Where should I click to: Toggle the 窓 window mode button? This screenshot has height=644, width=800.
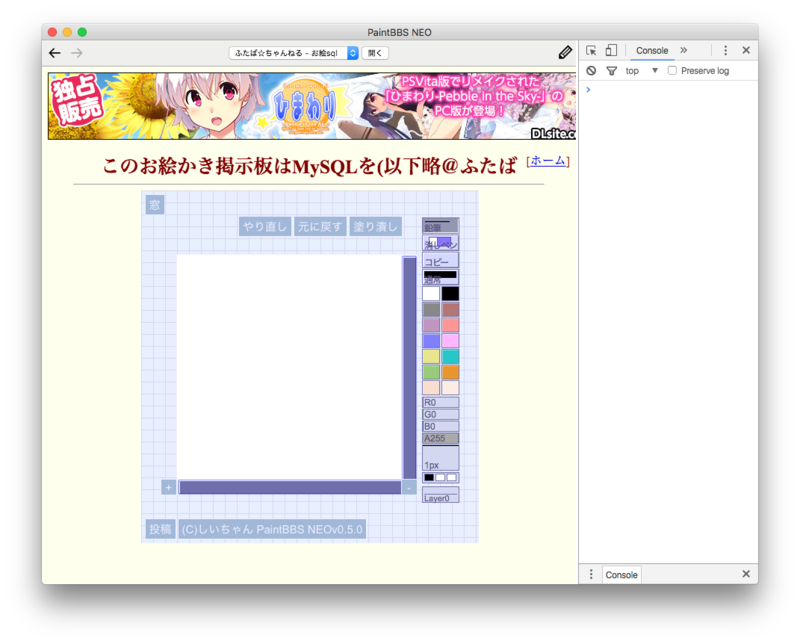click(155, 204)
